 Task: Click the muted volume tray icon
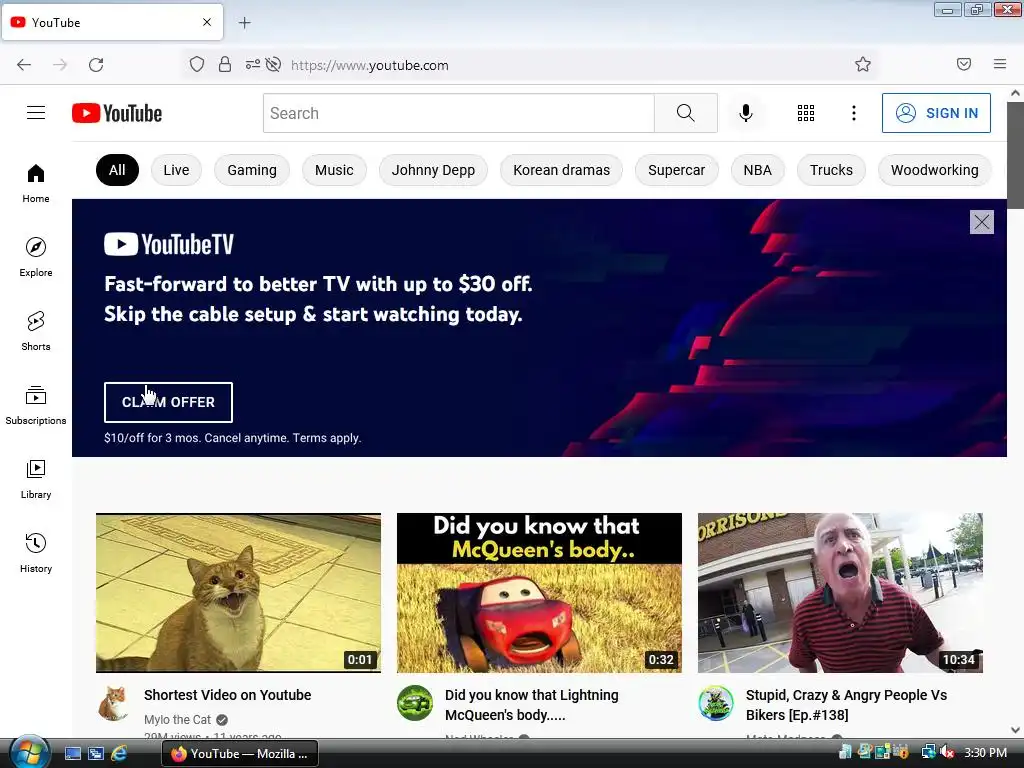(947, 752)
